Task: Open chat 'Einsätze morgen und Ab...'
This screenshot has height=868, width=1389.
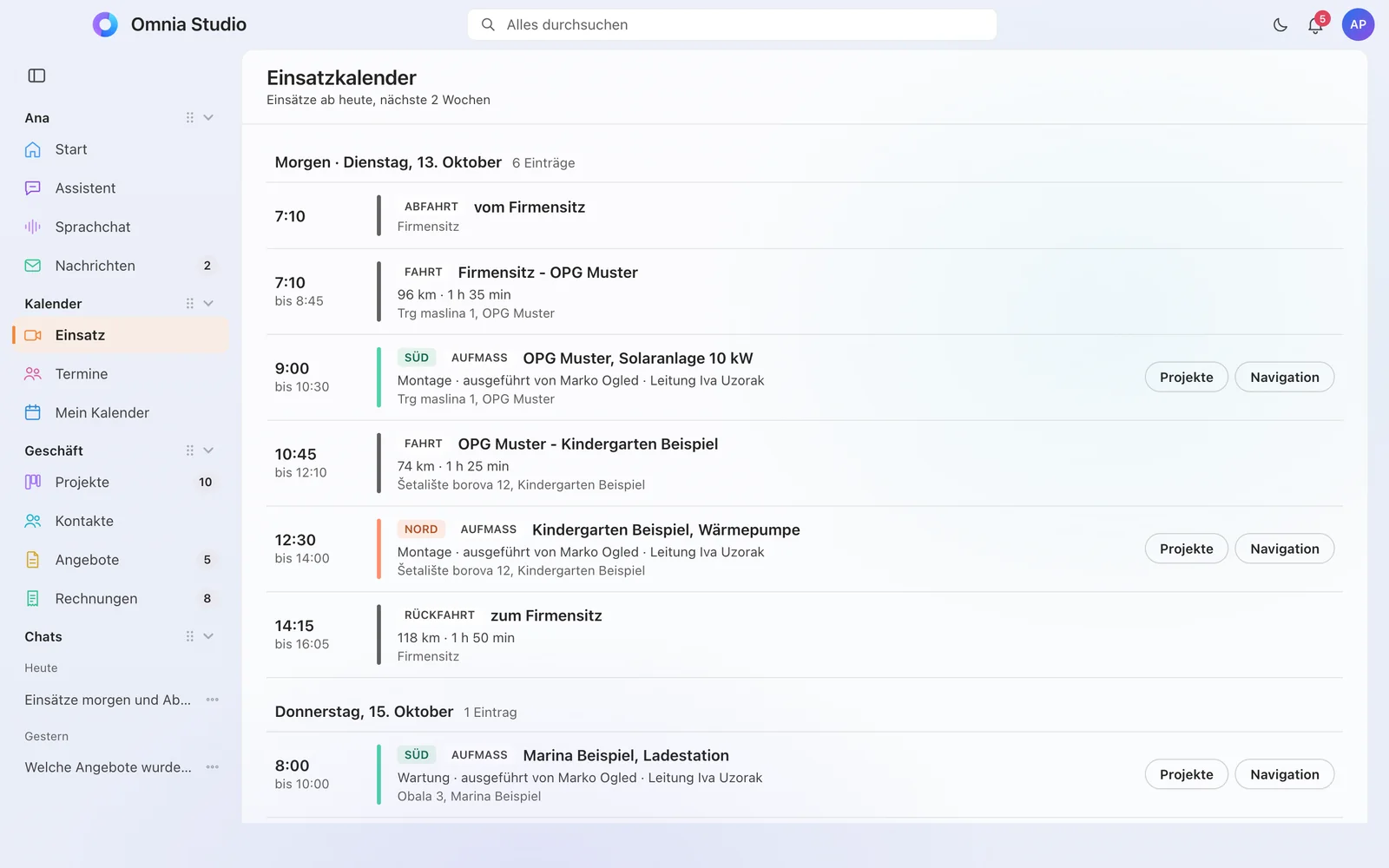Action: click(x=109, y=700)
